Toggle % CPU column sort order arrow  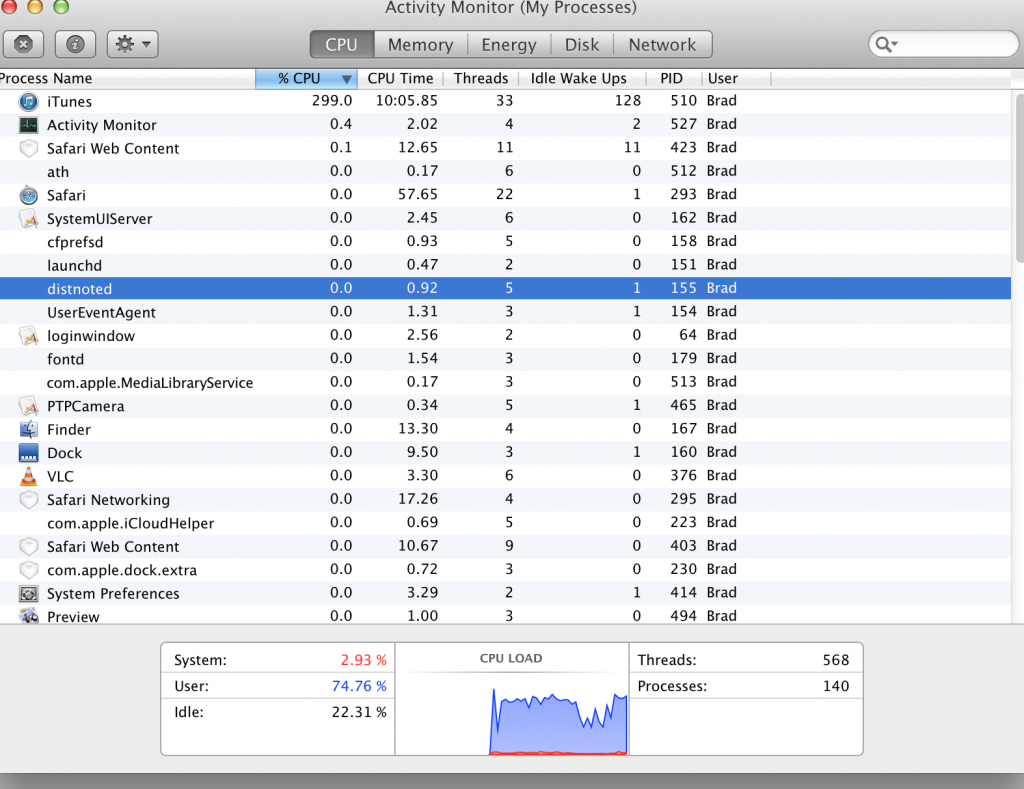click(x=347, y=79)
